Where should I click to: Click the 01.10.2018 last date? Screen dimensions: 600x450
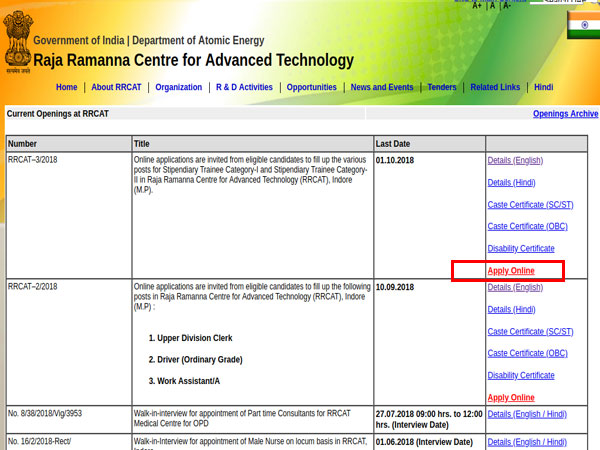(x=395, y=160)
